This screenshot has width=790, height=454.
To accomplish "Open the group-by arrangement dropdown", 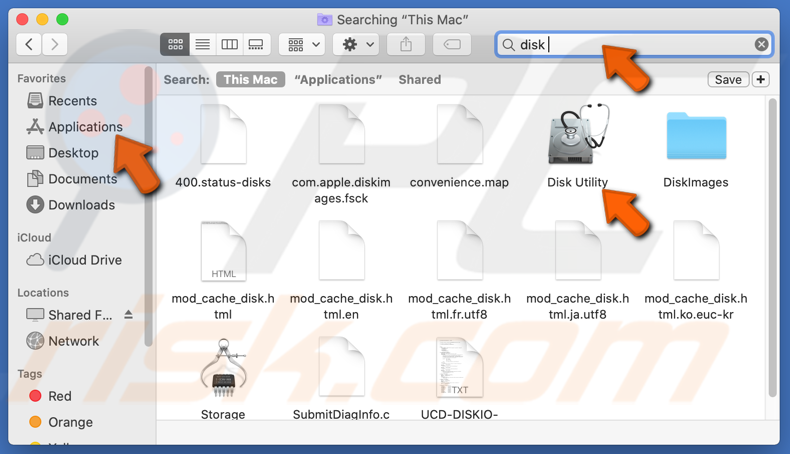I will coord(302,45).
